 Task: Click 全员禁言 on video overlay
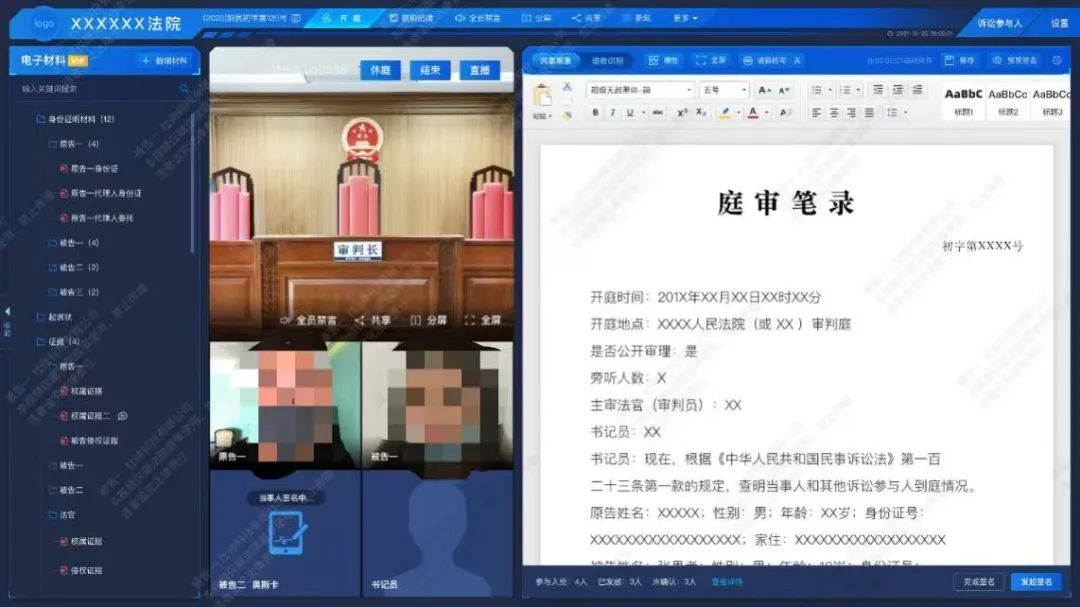[309, 320]
